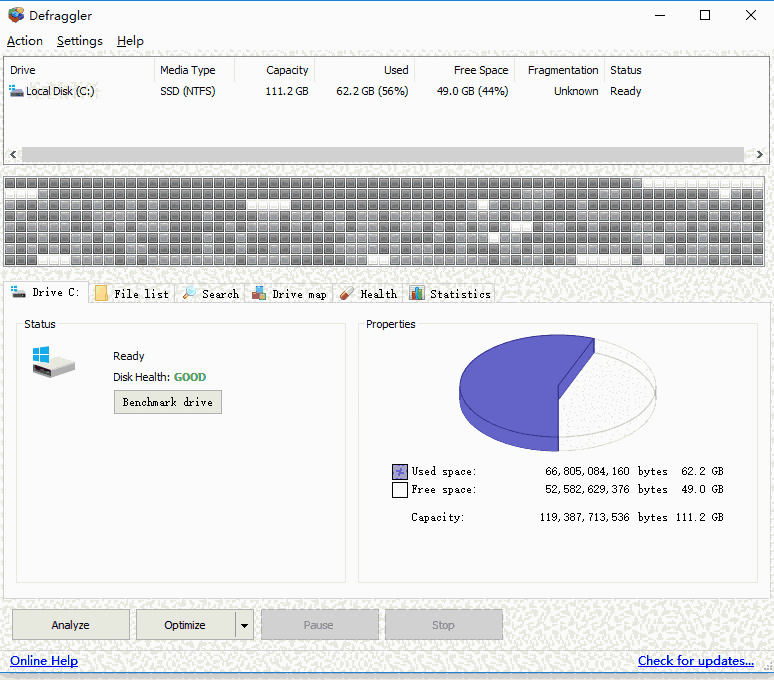Click the Drive map tab icon
This screenshot has height=680, width=774.
(258, 294)
